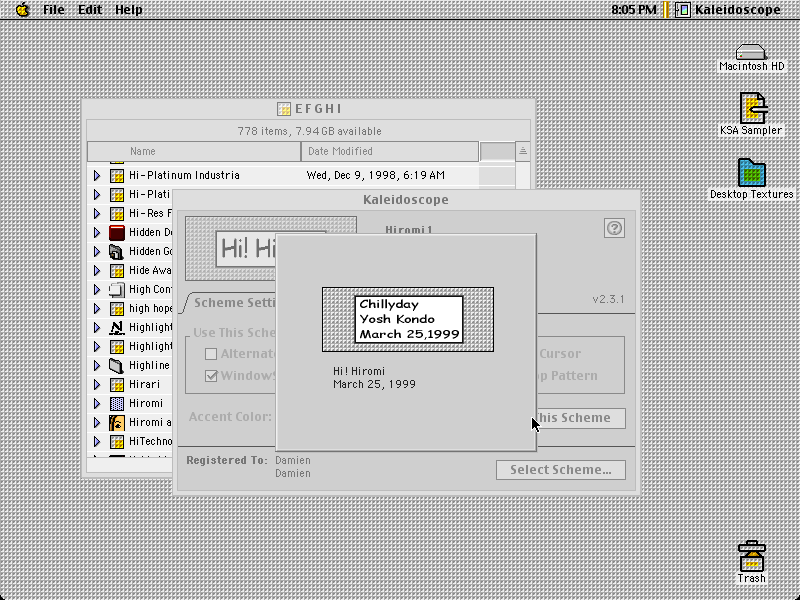Viewport: 800px width, 600px height.
Task: Select the Hiromi a scheme face icon
Action: tap(117, 422)
